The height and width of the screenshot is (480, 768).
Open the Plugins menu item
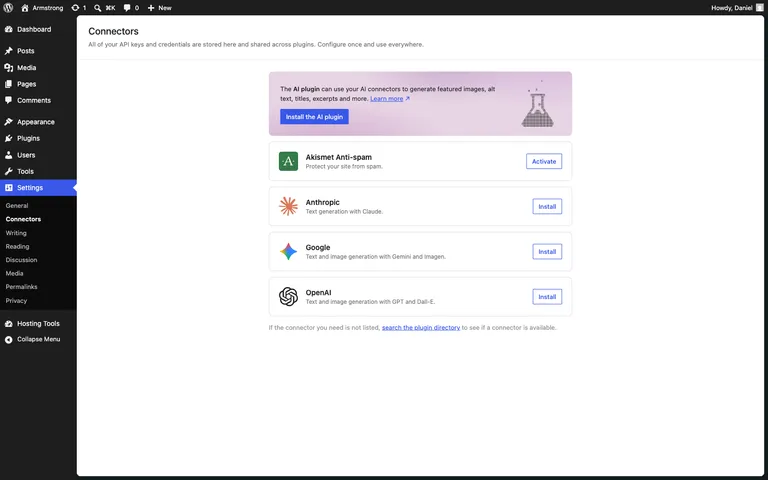point(38,139)
